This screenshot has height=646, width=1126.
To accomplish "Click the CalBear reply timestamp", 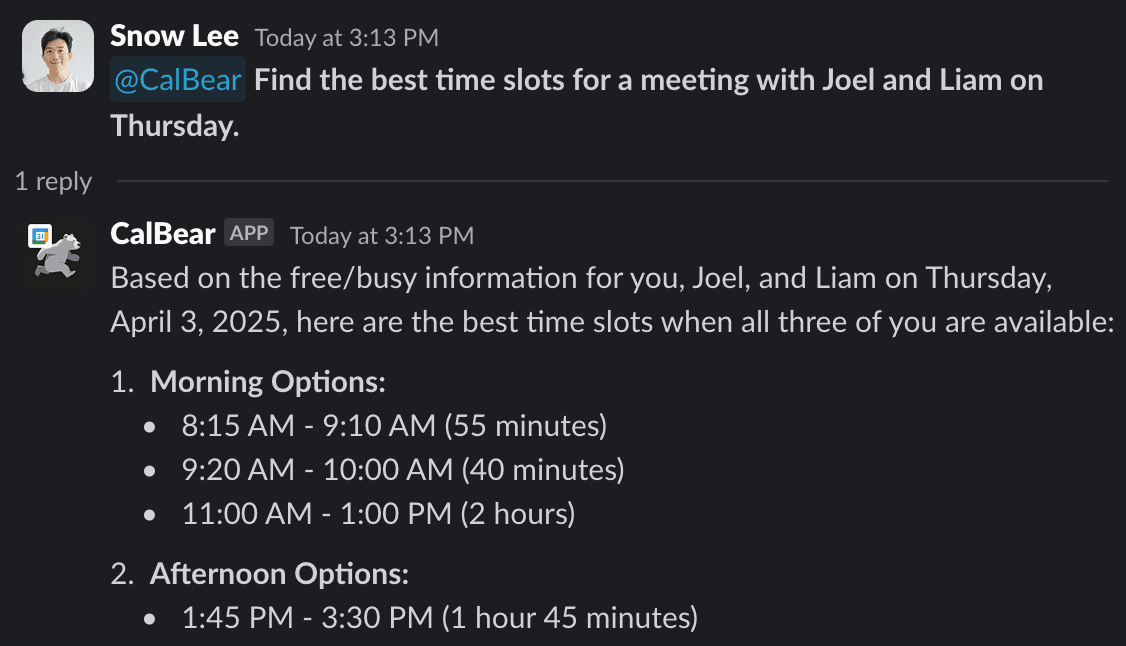I will point(381,236).
